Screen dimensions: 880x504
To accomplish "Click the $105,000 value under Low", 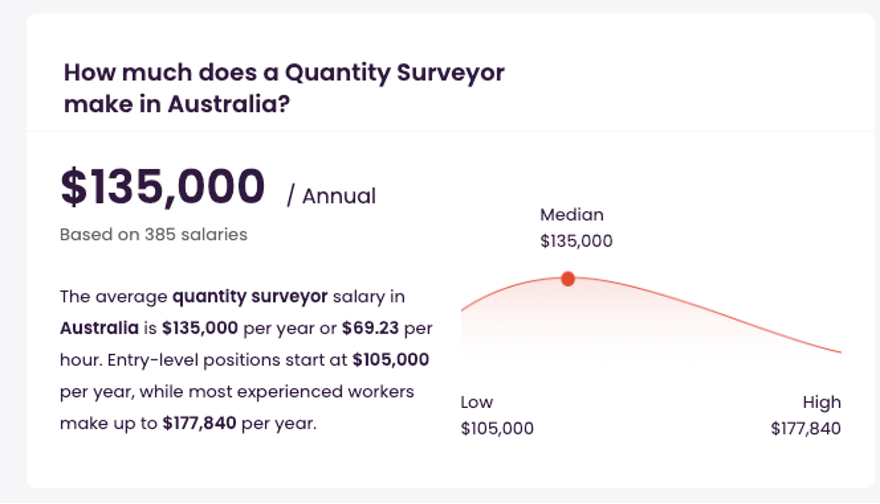I will coord(497,429).
